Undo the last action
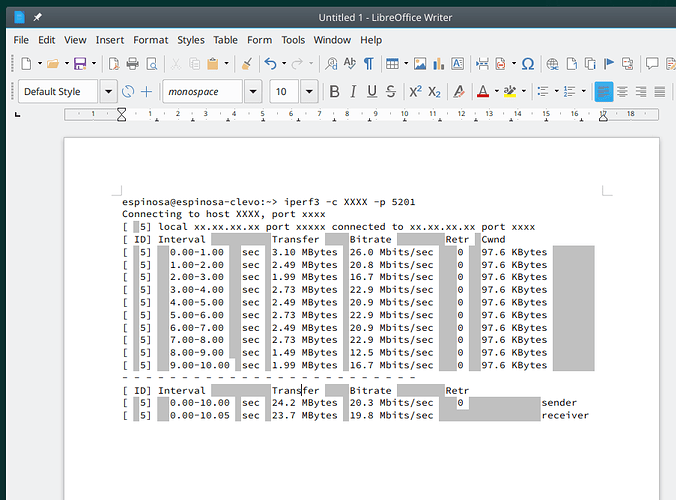 click(x=270, y=64)
